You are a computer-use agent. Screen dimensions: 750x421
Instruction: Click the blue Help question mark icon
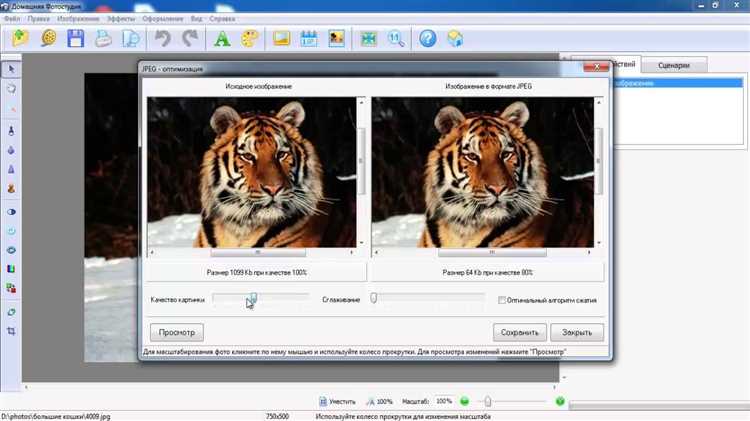428,39
